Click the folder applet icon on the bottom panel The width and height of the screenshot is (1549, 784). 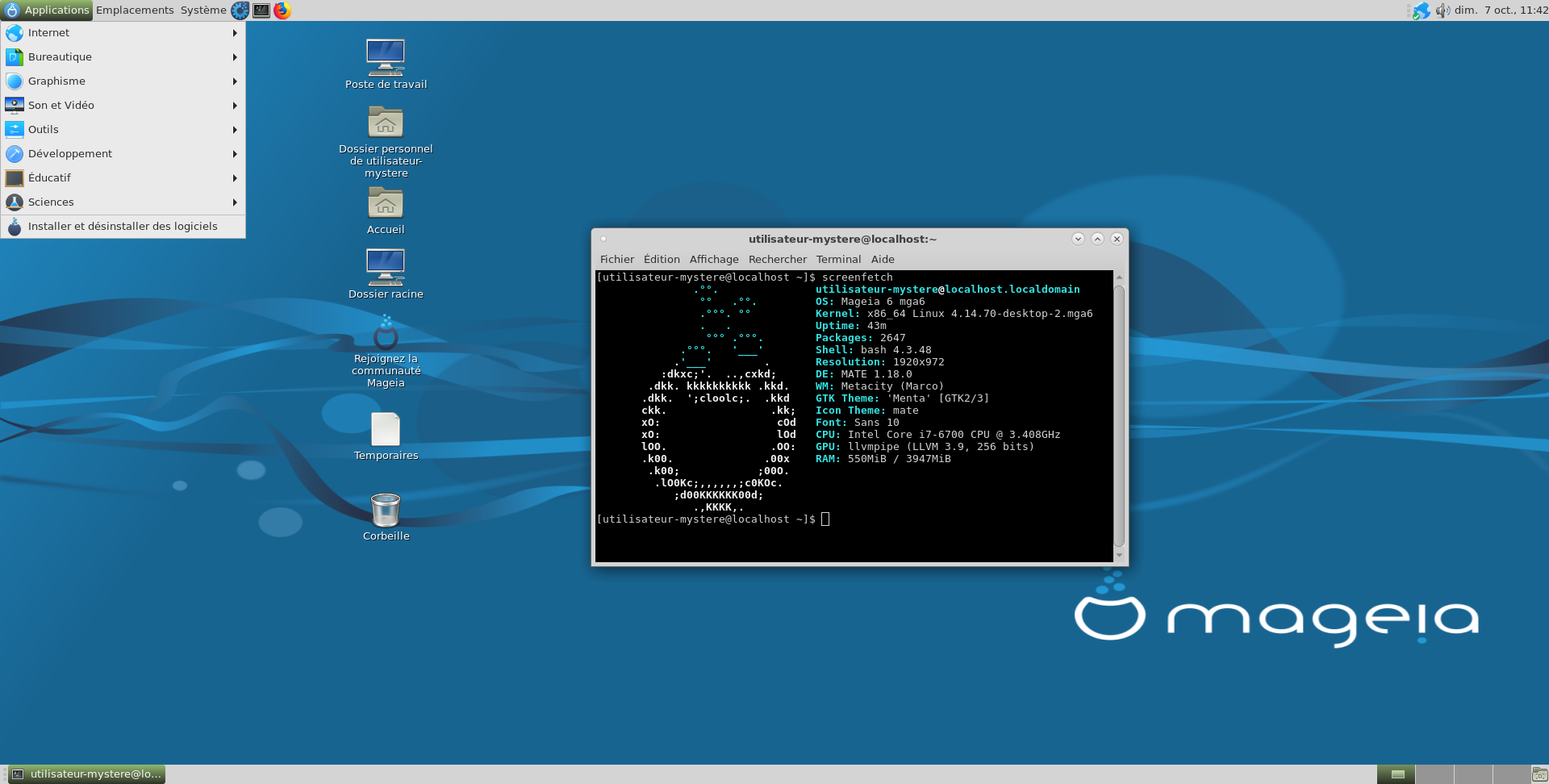click(1539, 774)
